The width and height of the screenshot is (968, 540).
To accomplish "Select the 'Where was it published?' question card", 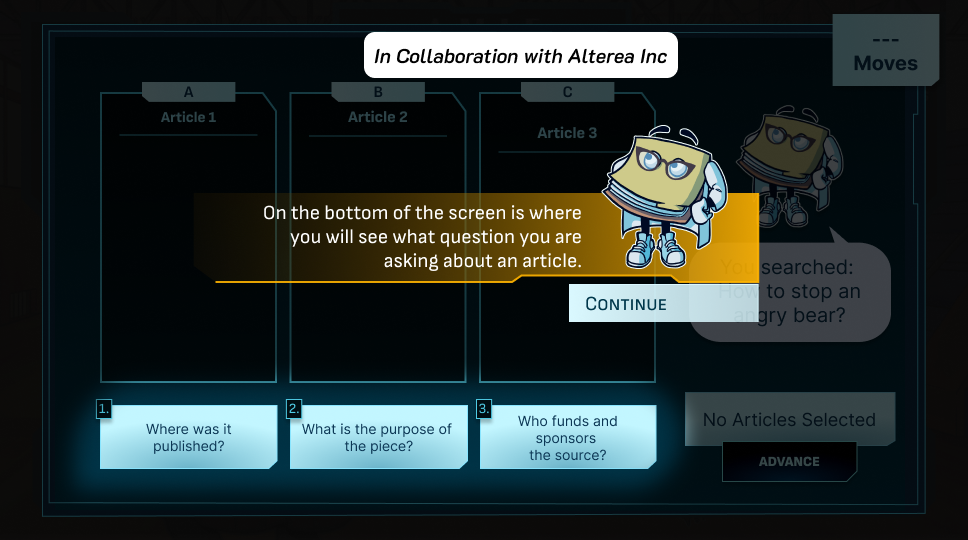I will tap(188, 438).
